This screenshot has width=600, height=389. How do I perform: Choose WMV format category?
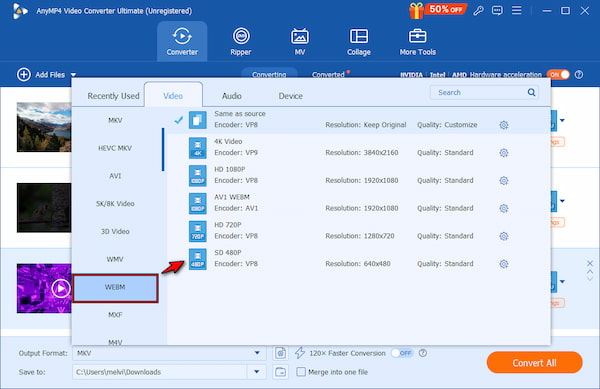click(115, 259)
